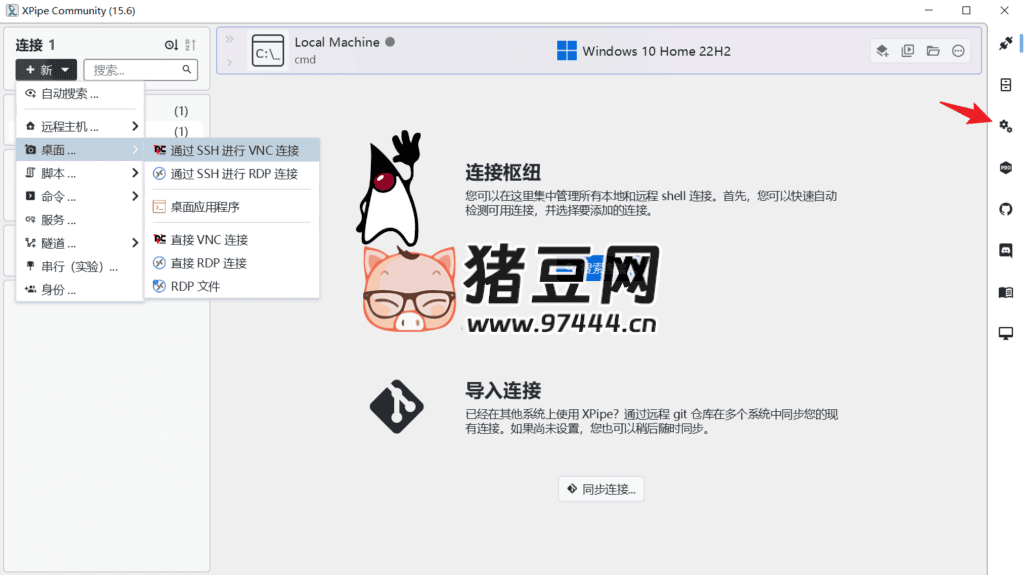Viewport: 1024px width, 575px height.
Task: Minimize the XPipe window
Action: click(x=929, y=10)
